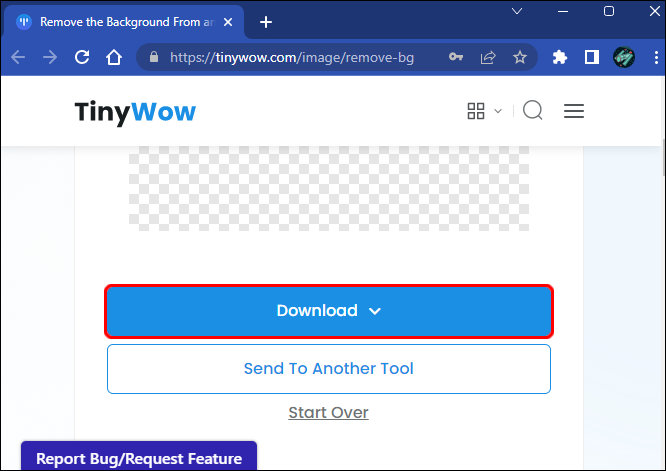Open Report Bug/Request Feature button
Image resolution: width=666 pixels, height=471 pixels.
(139, 456)
